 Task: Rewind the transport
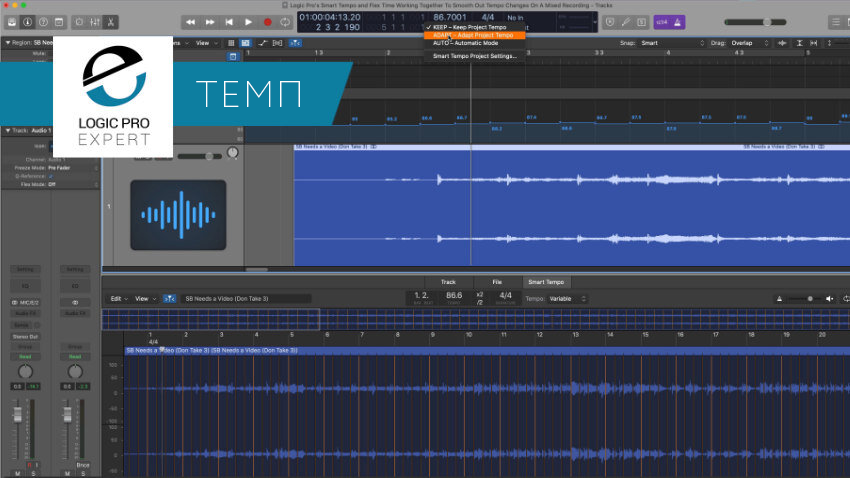pos(190,22)
